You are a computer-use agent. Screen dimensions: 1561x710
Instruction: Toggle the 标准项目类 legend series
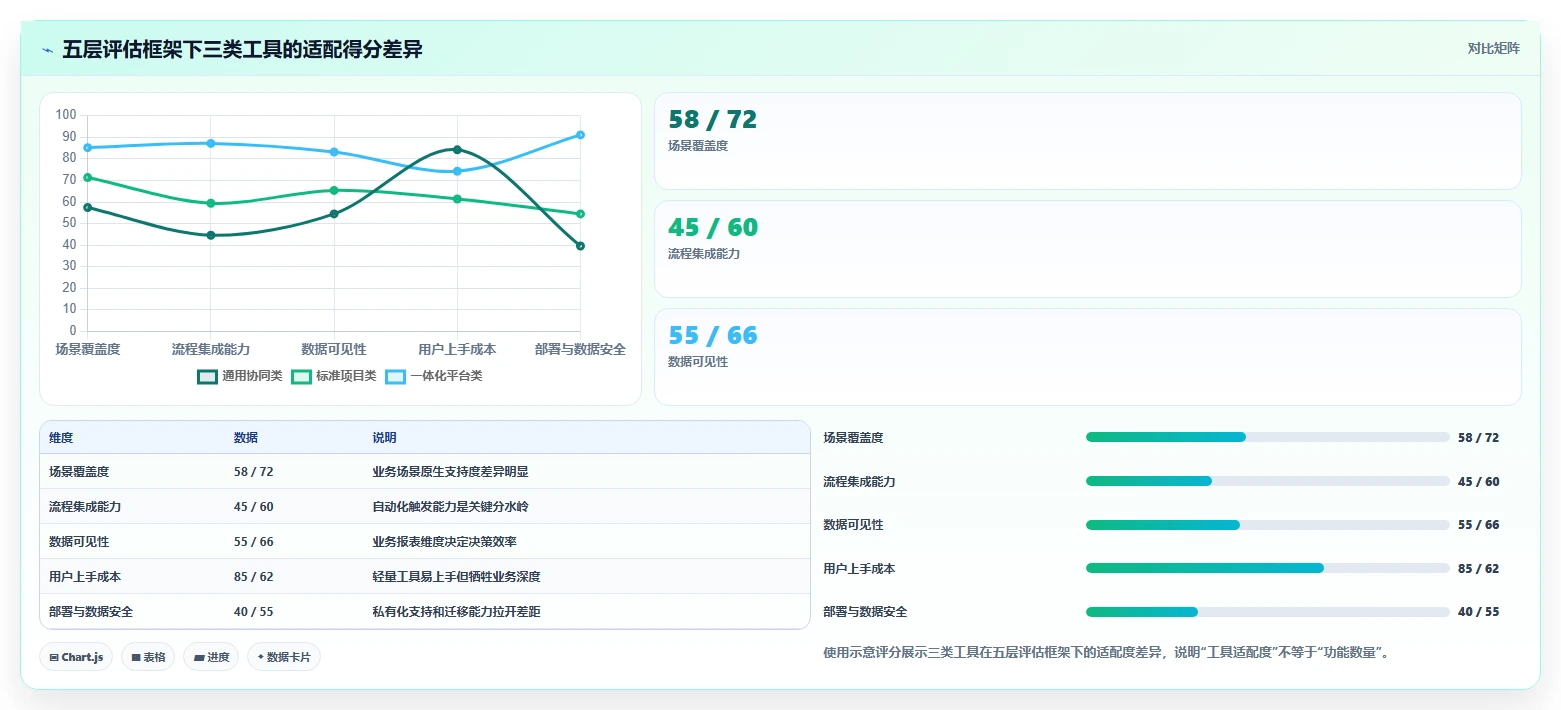click(334, 377)
